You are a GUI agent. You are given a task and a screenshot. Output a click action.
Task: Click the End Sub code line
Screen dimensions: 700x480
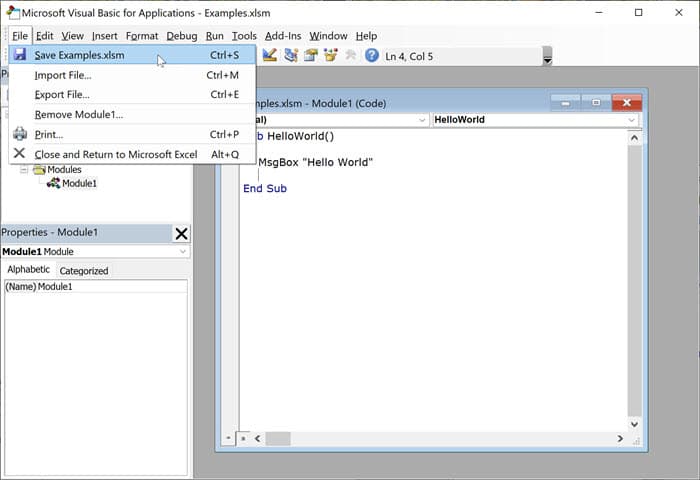pyautogui.click(x=265, y=188)
